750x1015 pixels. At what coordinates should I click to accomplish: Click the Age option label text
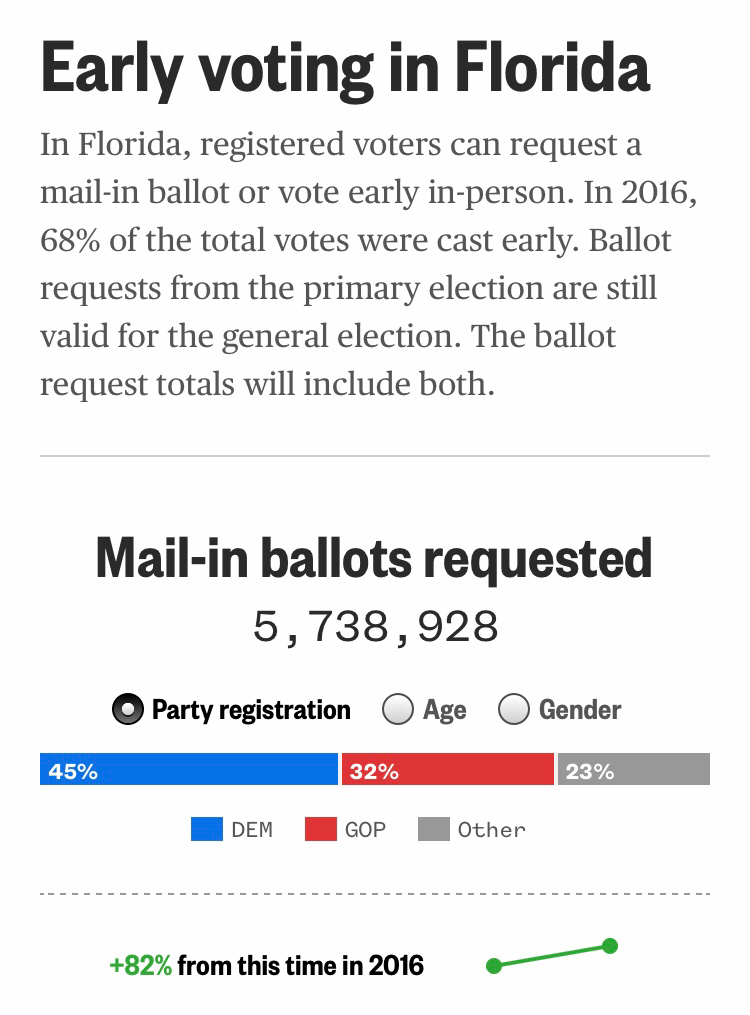click(x=445, y=710)
